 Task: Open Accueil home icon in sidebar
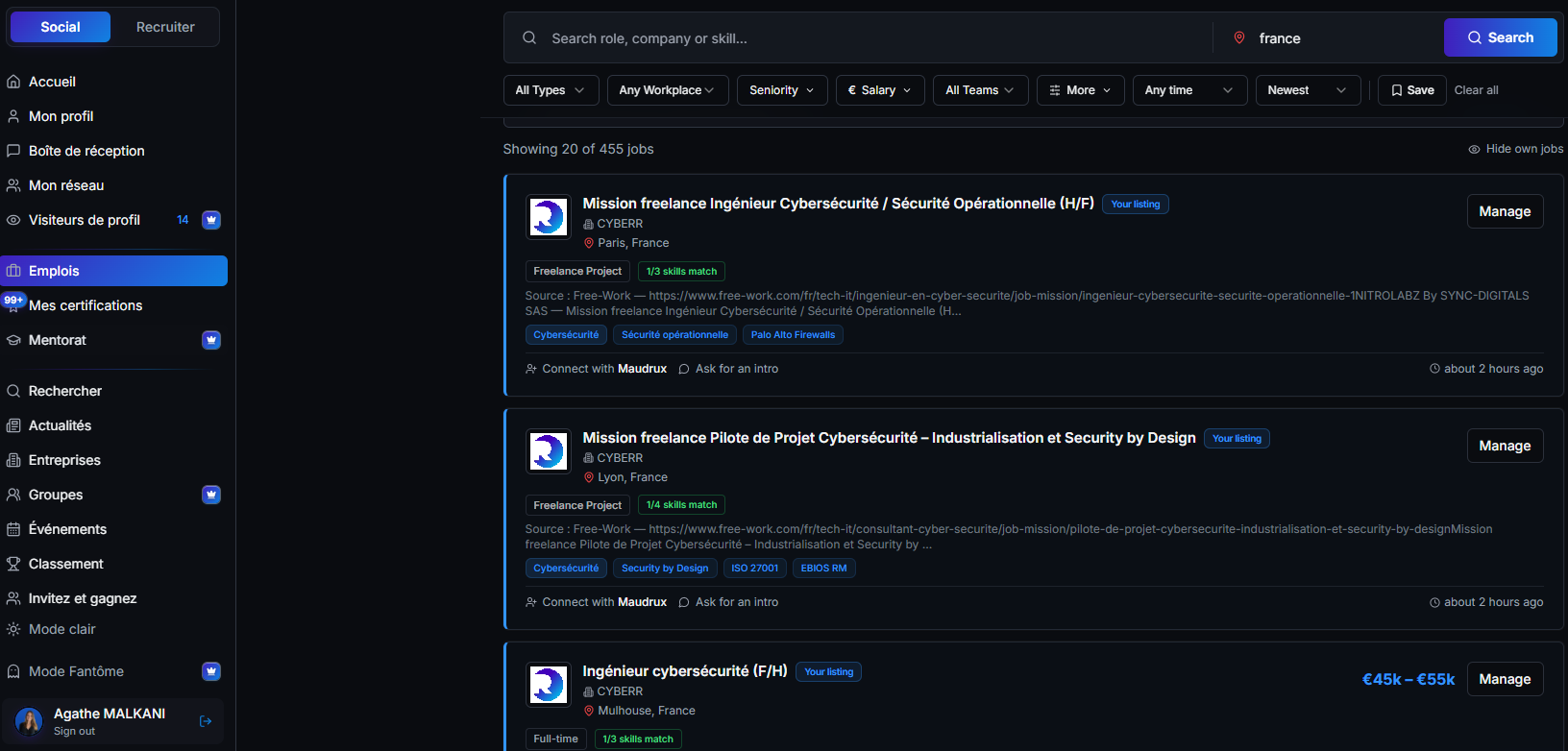coord(13,82)
